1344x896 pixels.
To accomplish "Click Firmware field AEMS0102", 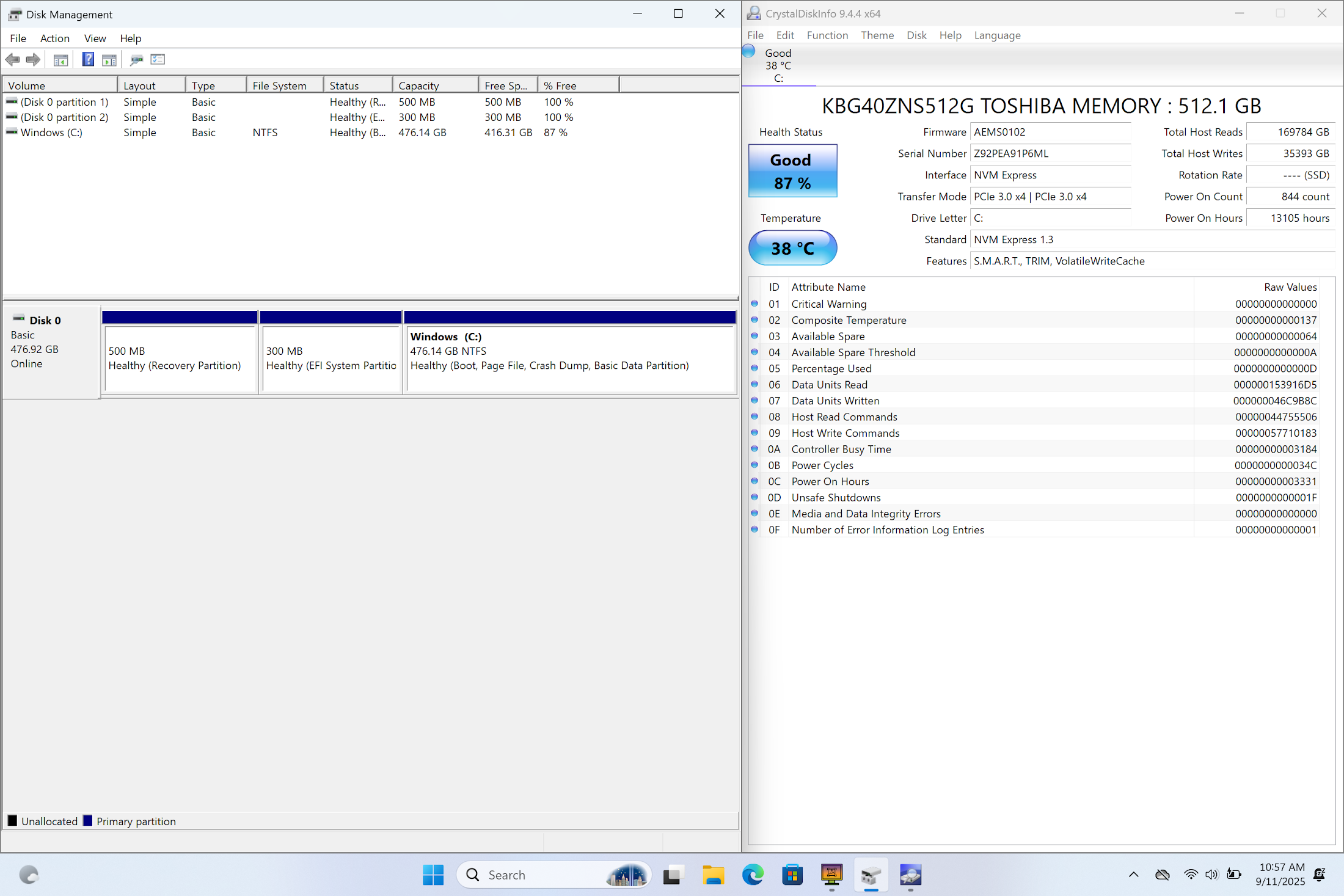I will 1050,132.
